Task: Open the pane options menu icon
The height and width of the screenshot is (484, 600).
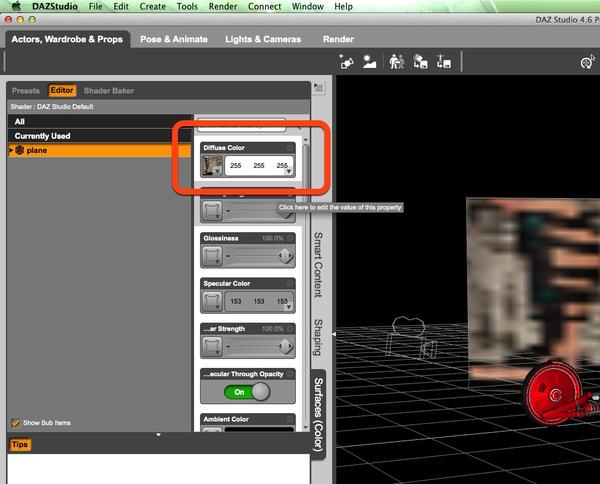Action: (x=318, y=88)
